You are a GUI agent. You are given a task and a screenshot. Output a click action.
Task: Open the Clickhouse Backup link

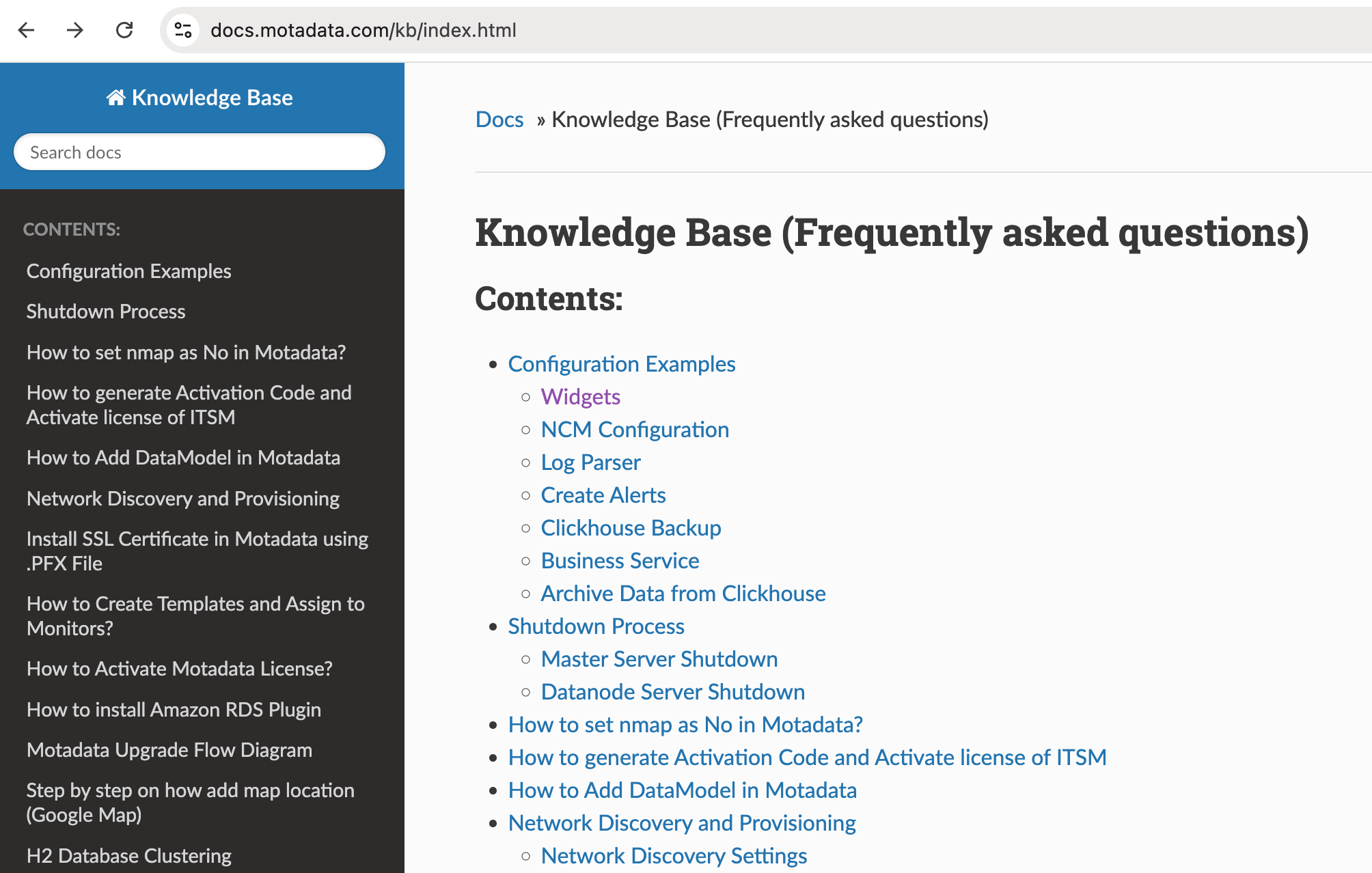631,528
